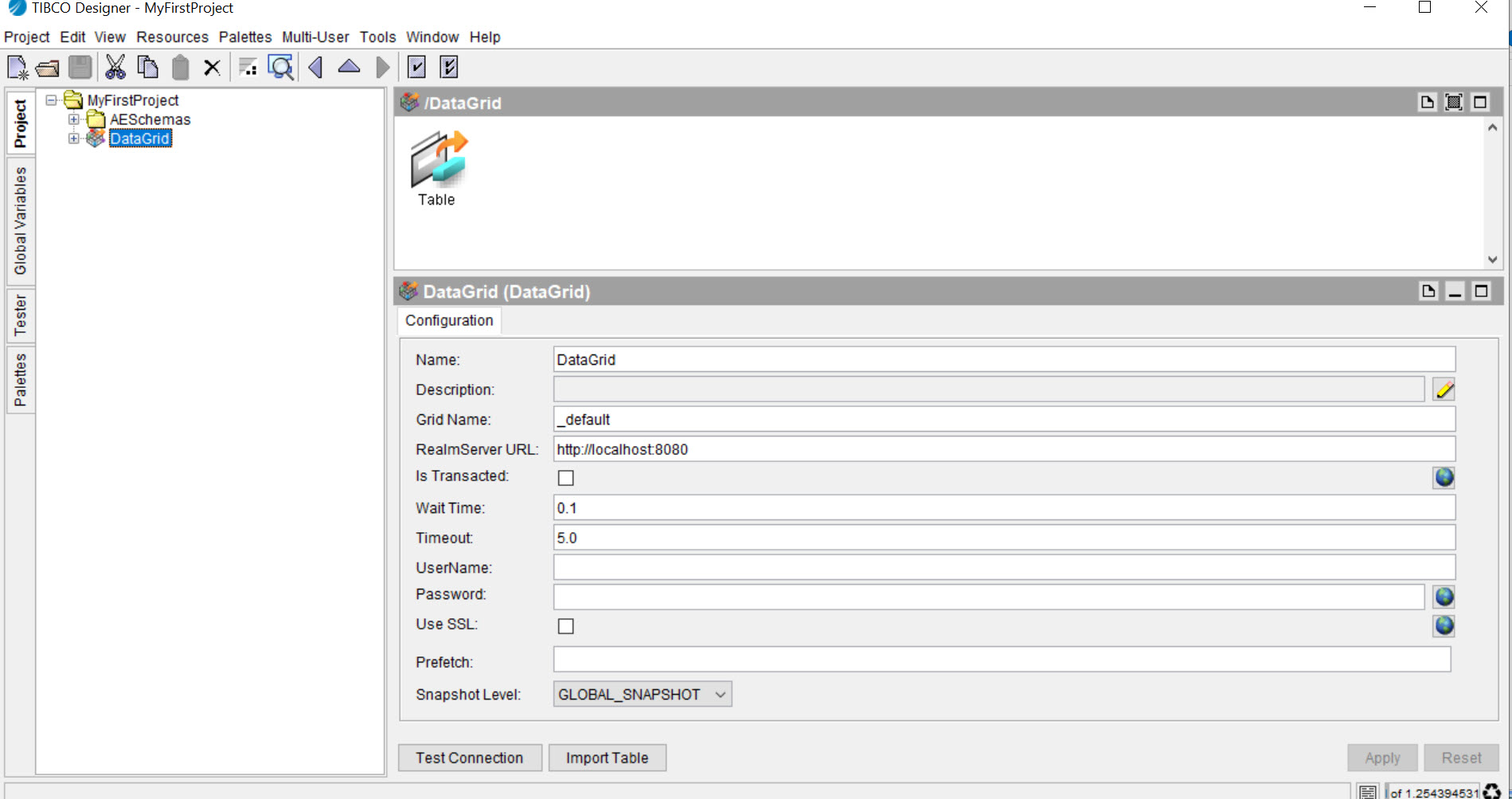The width and height of the screenshot is (1512, 799).
Task: Click the globe icon beside Is Transacted
Action: [1444, 477]
